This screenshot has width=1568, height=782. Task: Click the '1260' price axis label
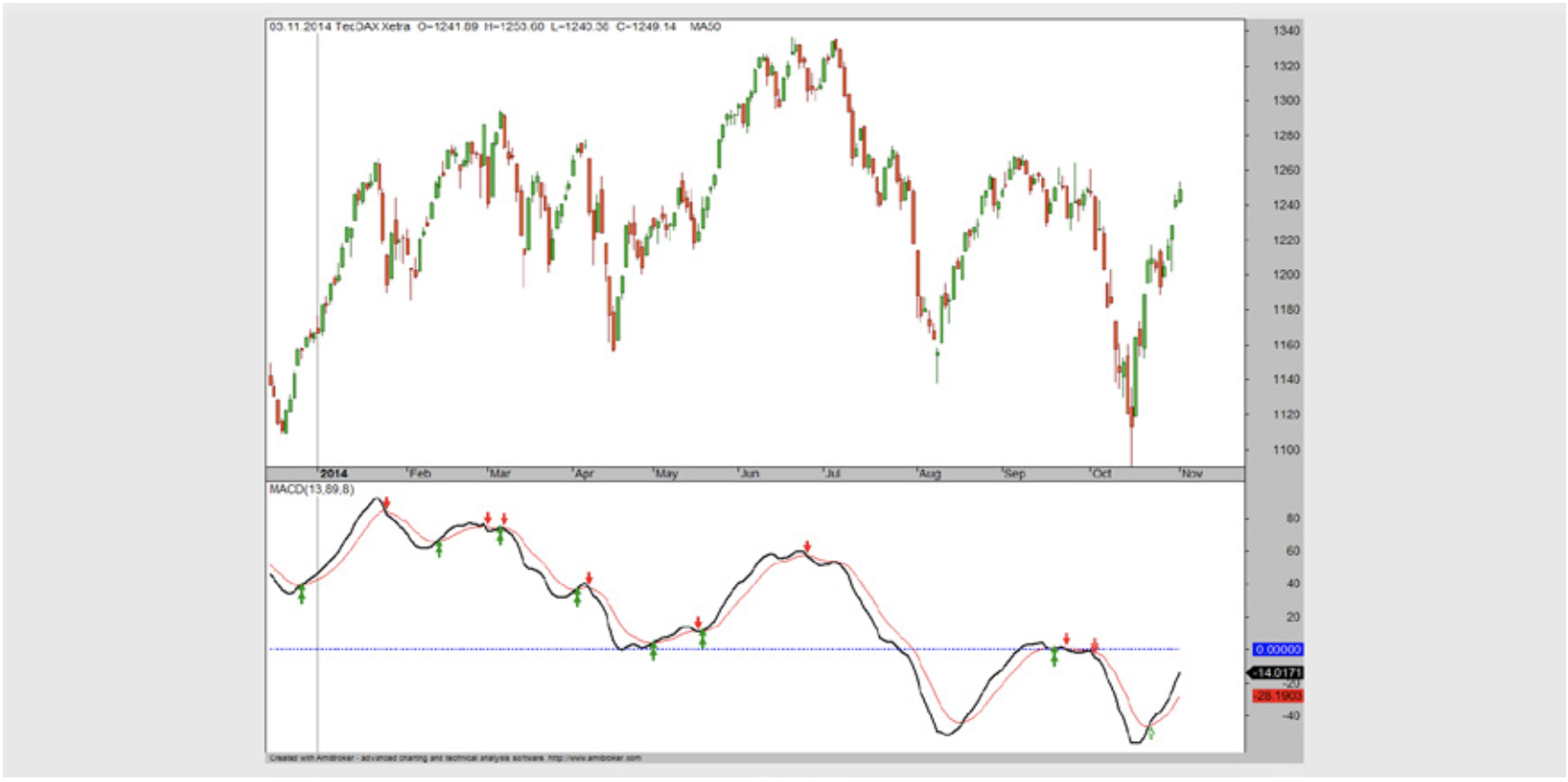(1286, 170)
